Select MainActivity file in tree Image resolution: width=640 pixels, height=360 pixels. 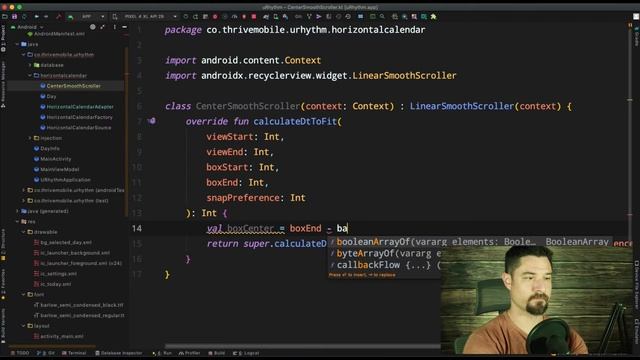click(52, 159)
